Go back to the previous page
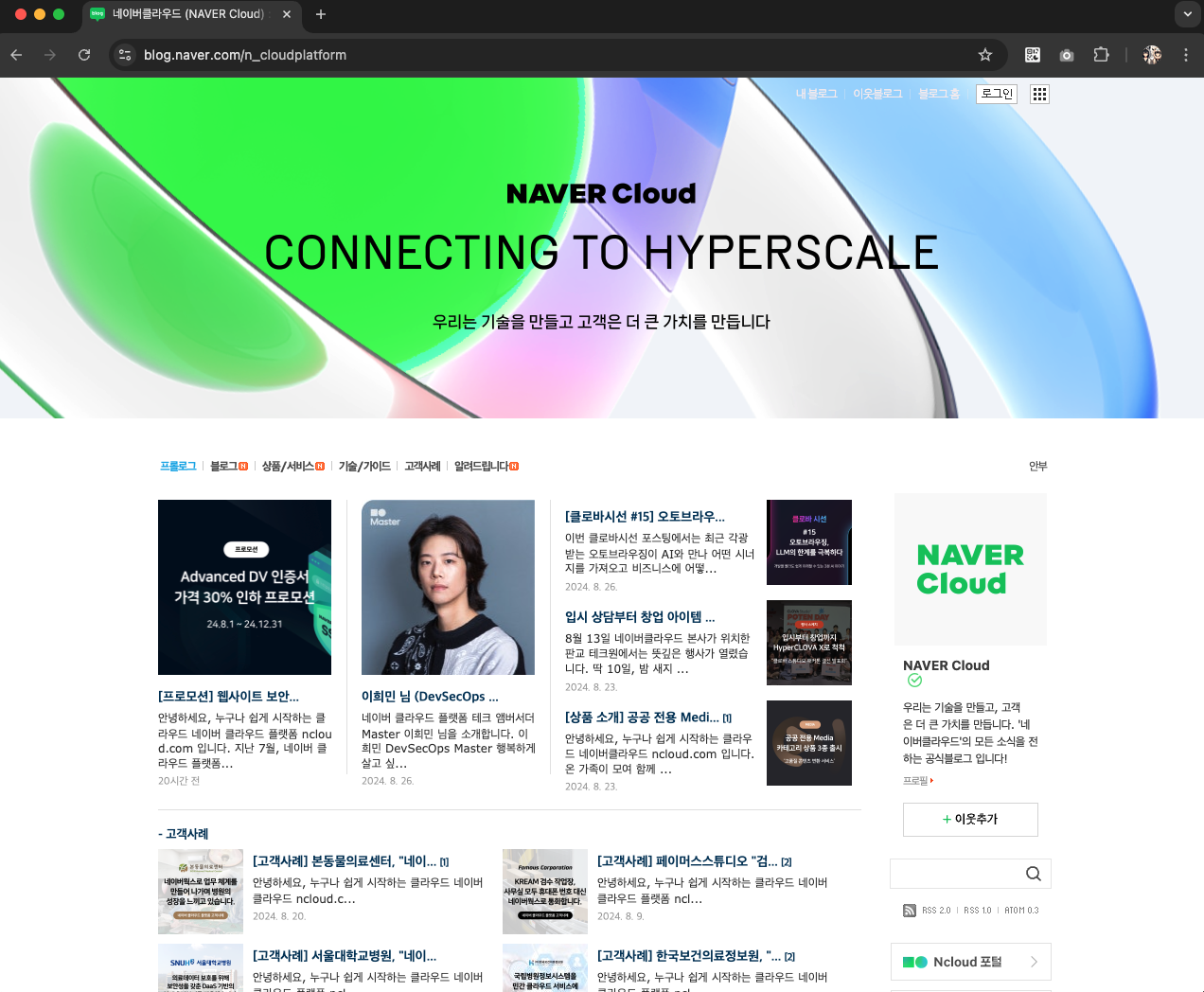 pos(16,55)
